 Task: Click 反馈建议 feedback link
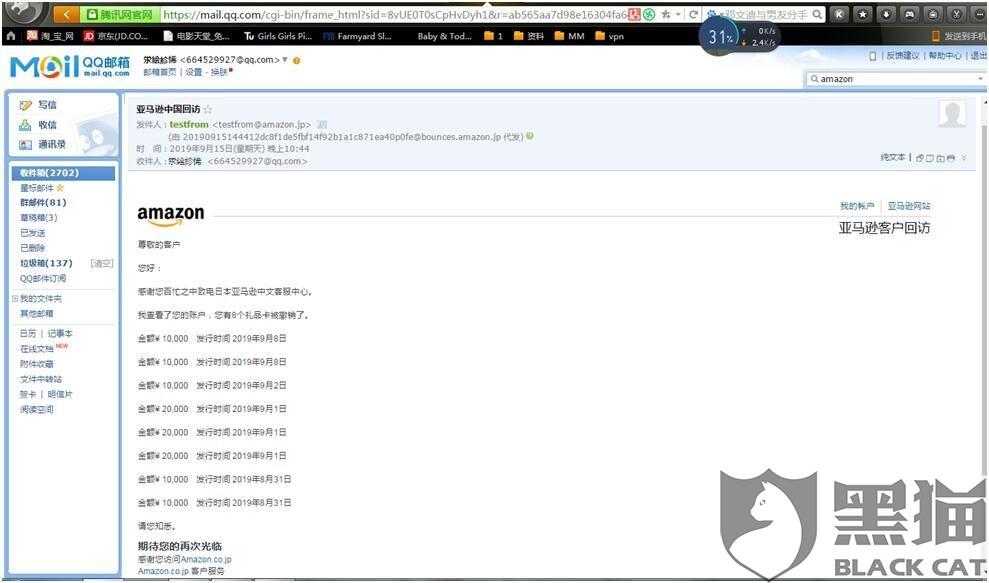pyautogui.click(x=903, y=56)
